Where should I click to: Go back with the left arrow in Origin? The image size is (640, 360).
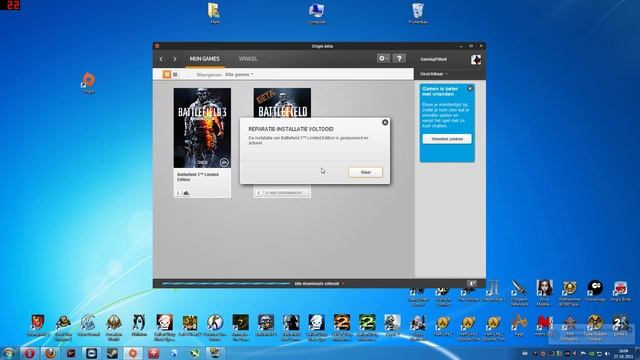click(x=161, y=59)
